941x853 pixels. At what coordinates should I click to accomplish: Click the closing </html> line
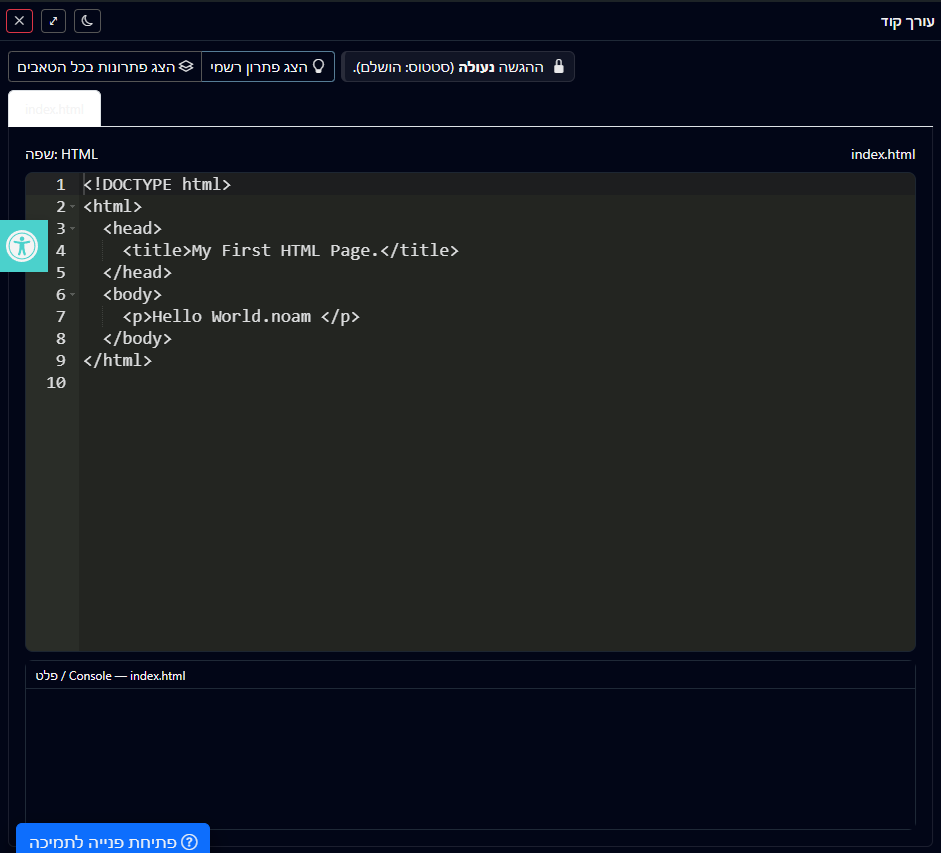point(118,361)
